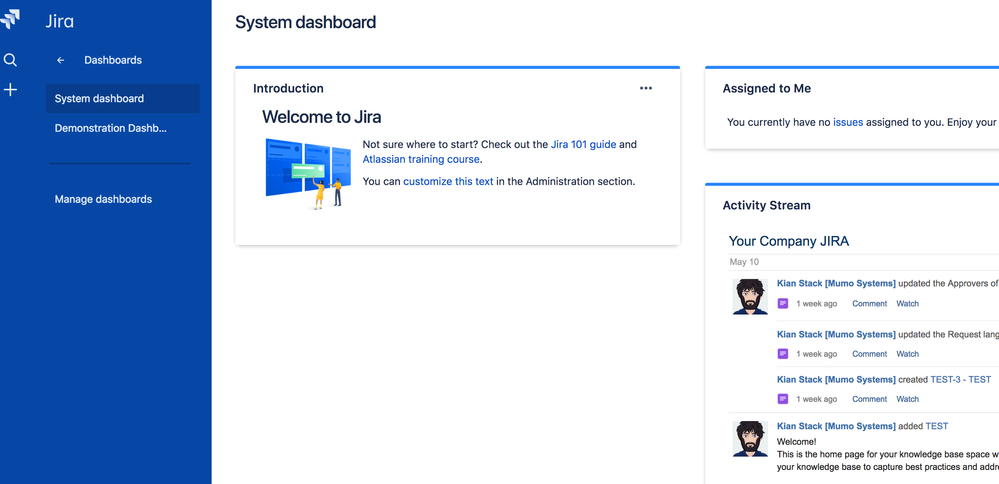Open Kian Stack's avatar on Approvers entry
The height and width of the screenshot is (484, 999).
point(750,296)
